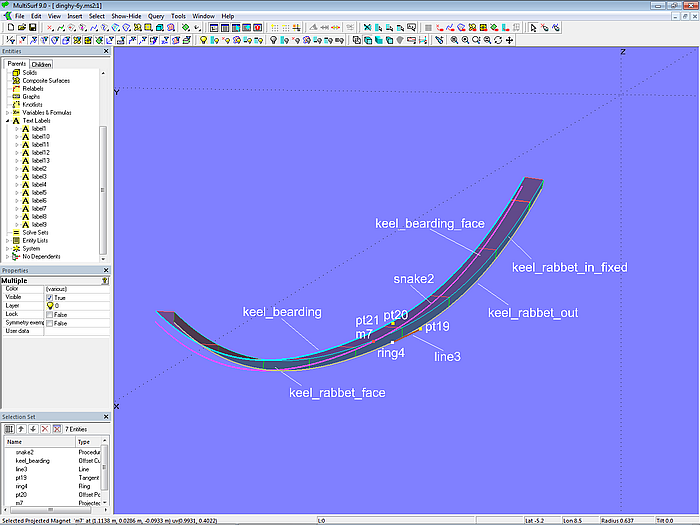
Task: Enable the Lock checkbox
Action: (50, 314)
